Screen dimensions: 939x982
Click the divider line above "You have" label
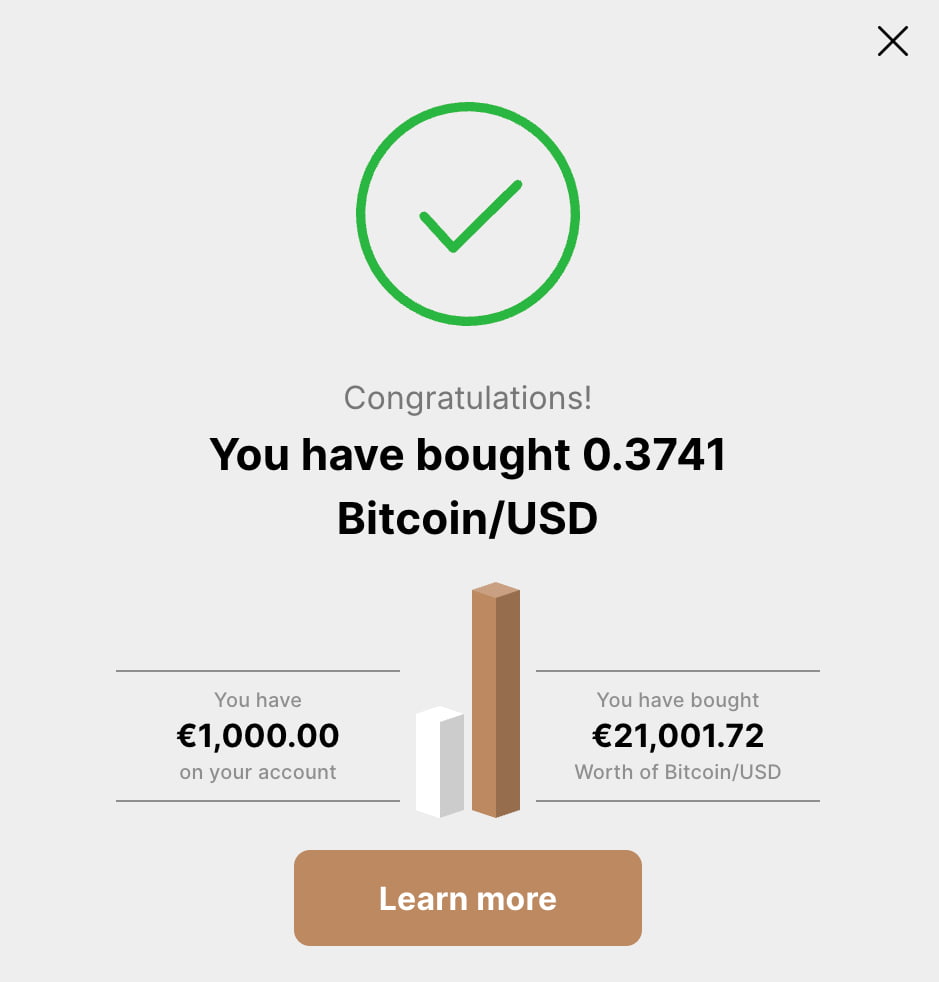click(258, 671)
